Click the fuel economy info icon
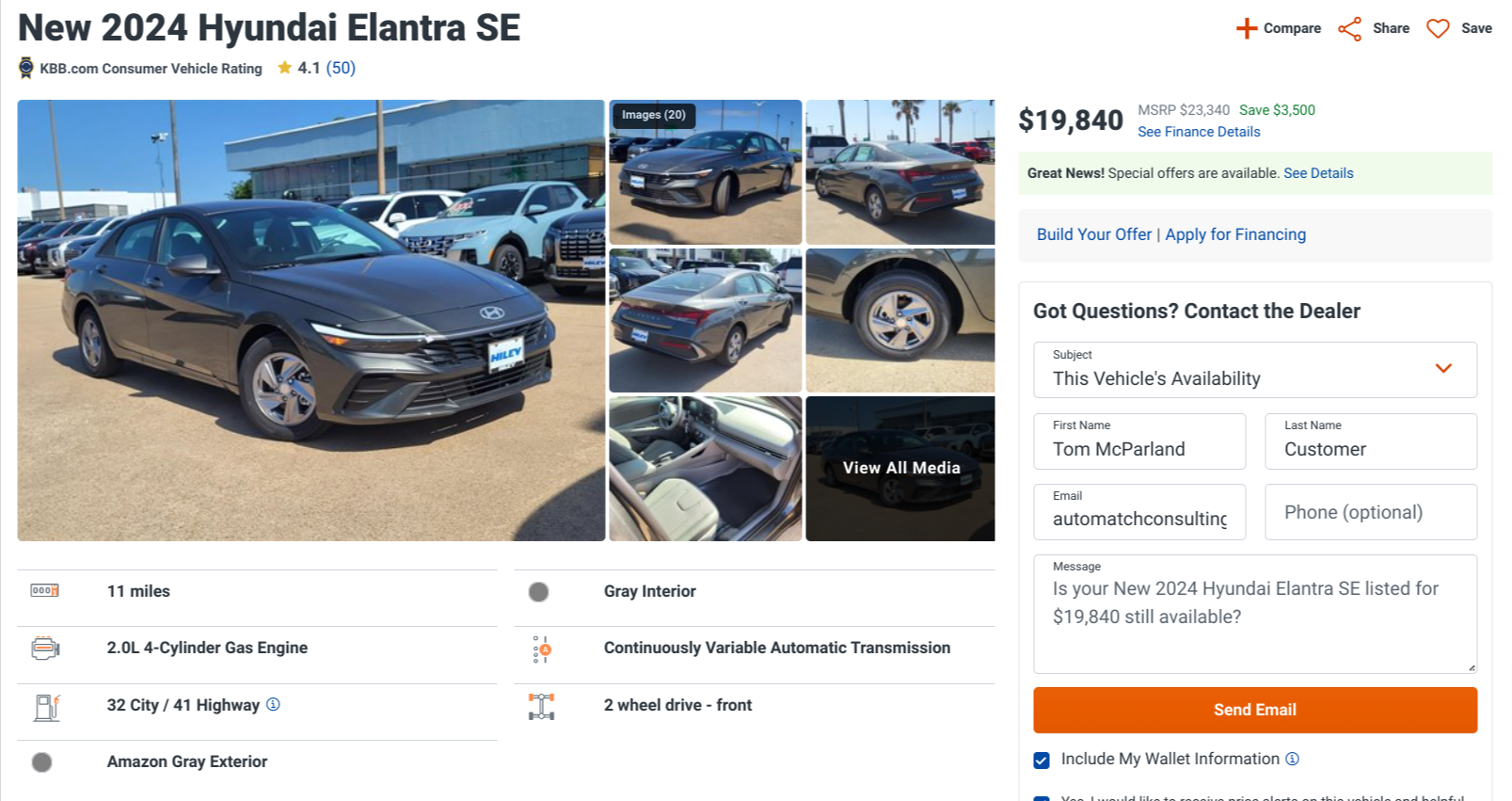 point(273,704)
